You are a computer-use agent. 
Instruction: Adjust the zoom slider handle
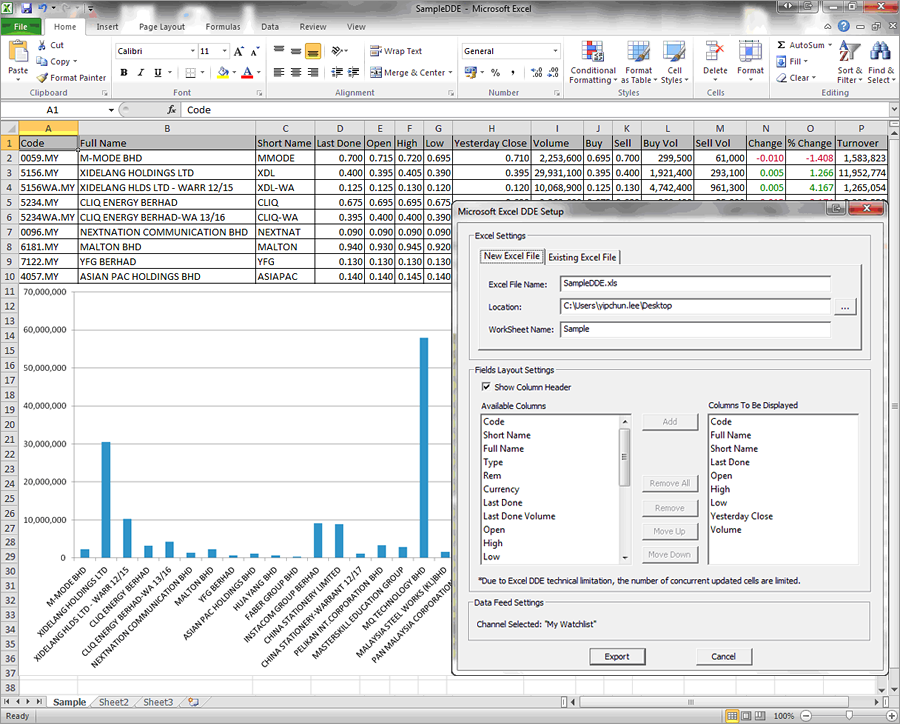click(x=849, y=715)
